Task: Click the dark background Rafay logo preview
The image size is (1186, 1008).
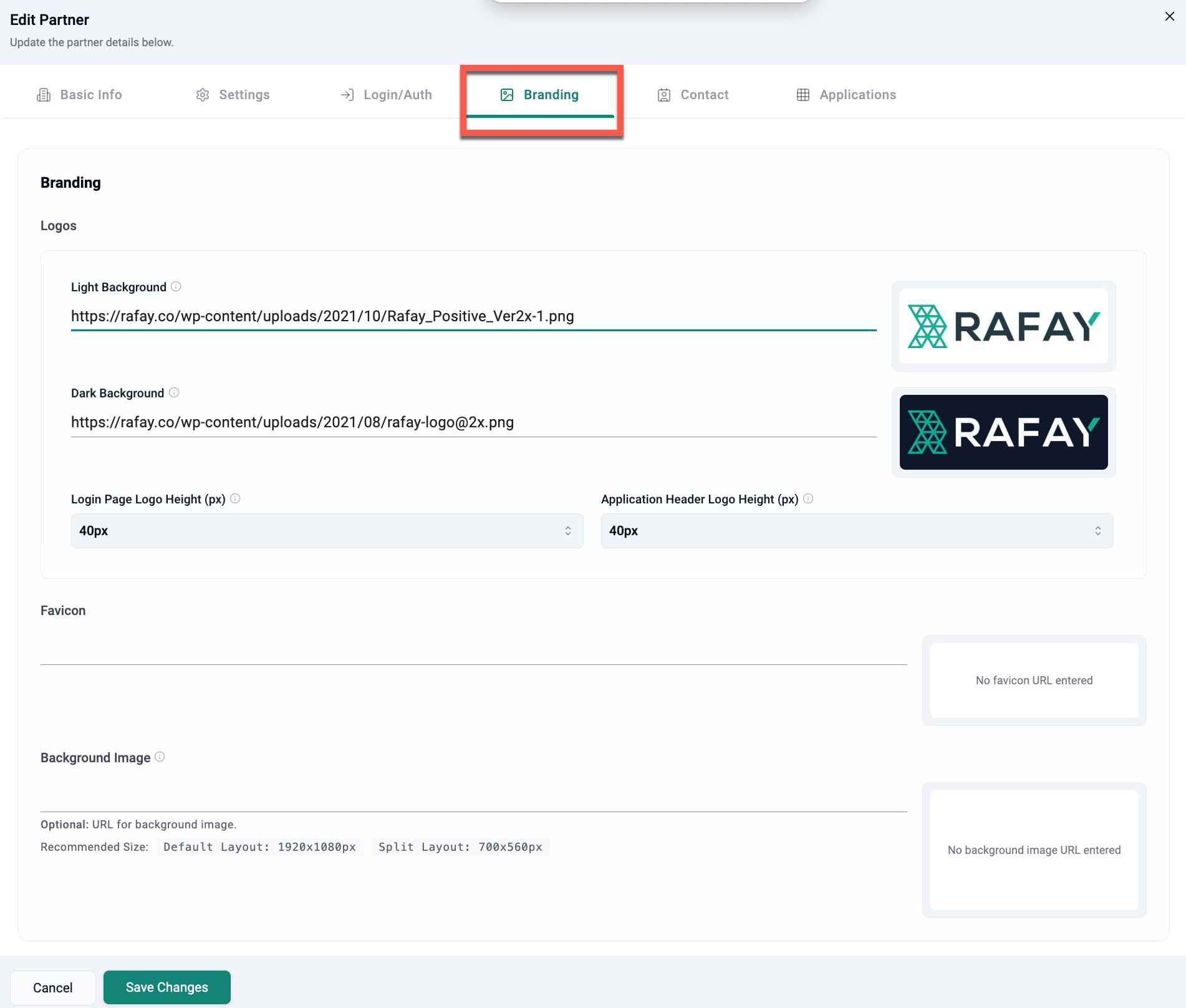Action: click(x=1003, y=432)
